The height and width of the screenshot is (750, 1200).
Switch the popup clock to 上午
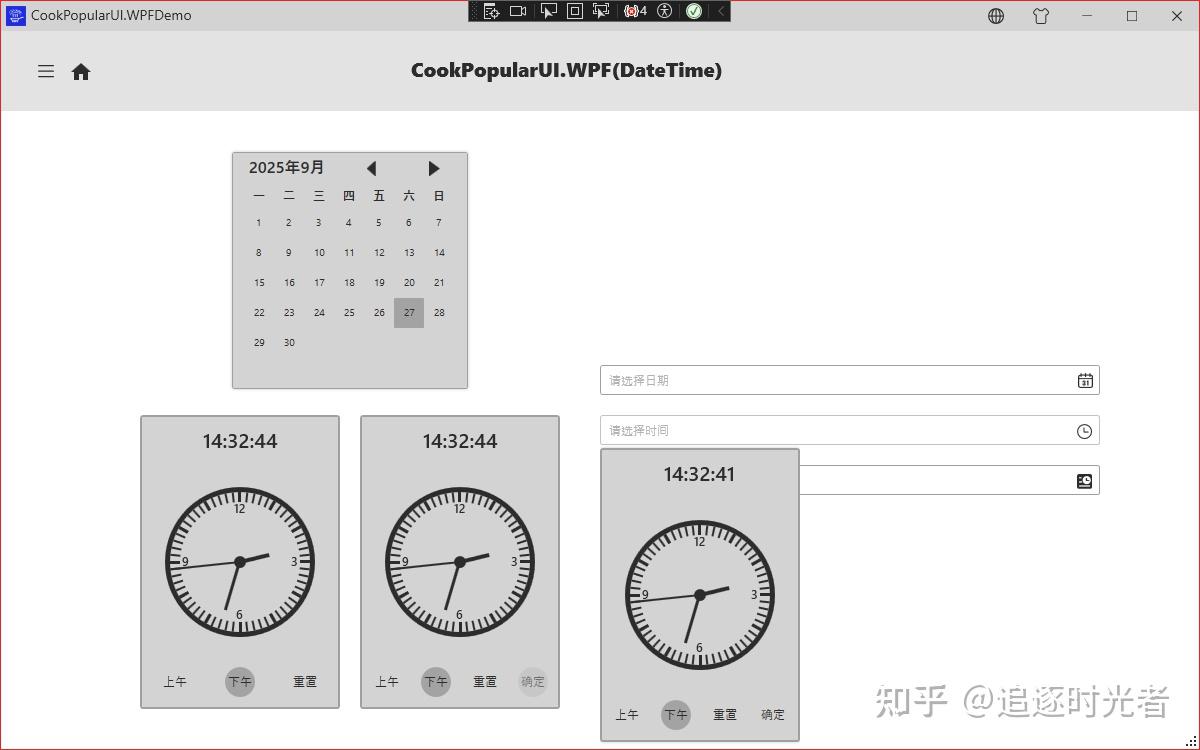click(627, 714)
